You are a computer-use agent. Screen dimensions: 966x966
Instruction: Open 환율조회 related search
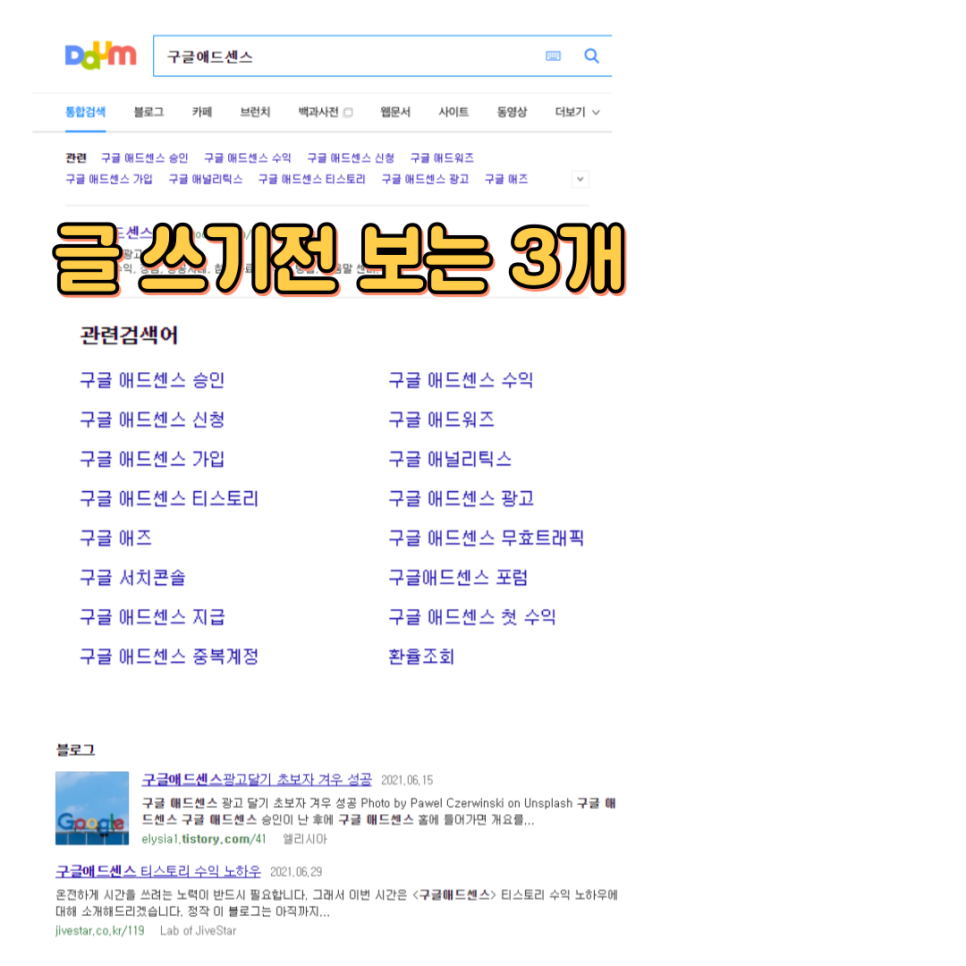click(421, 656)
